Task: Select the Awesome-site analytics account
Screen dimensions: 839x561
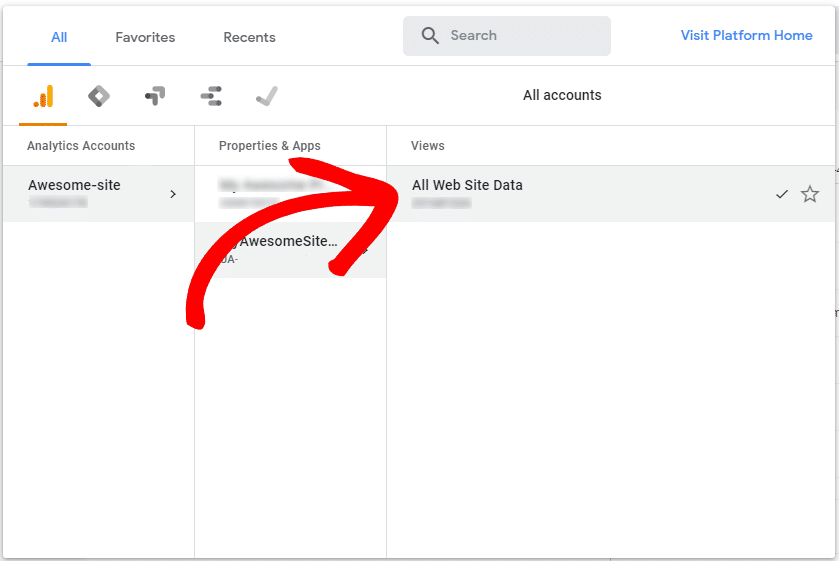Action: click(x=98, y=194)
